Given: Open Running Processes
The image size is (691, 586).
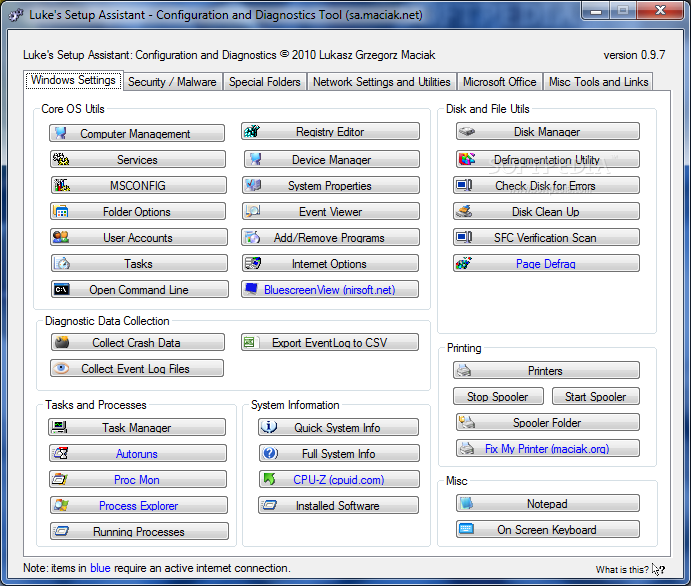Looking at the screenshot, I should click(x=139, y=531).
